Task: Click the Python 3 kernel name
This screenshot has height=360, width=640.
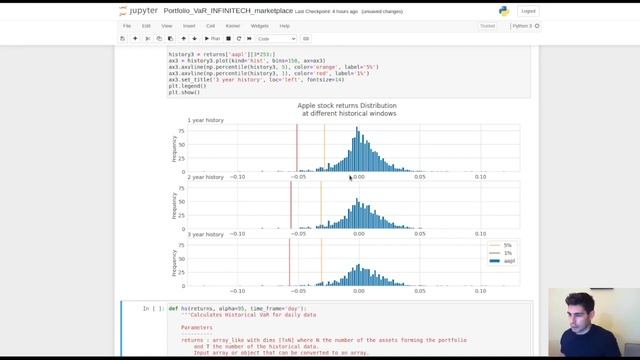Action: (x=522, y=26)
